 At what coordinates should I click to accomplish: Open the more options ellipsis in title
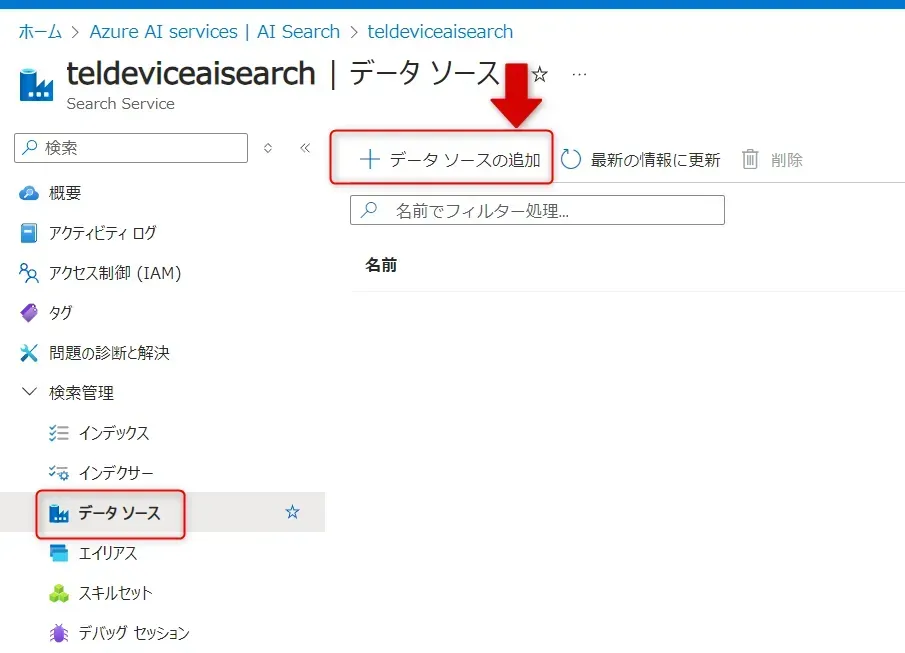tap(579, 75)
